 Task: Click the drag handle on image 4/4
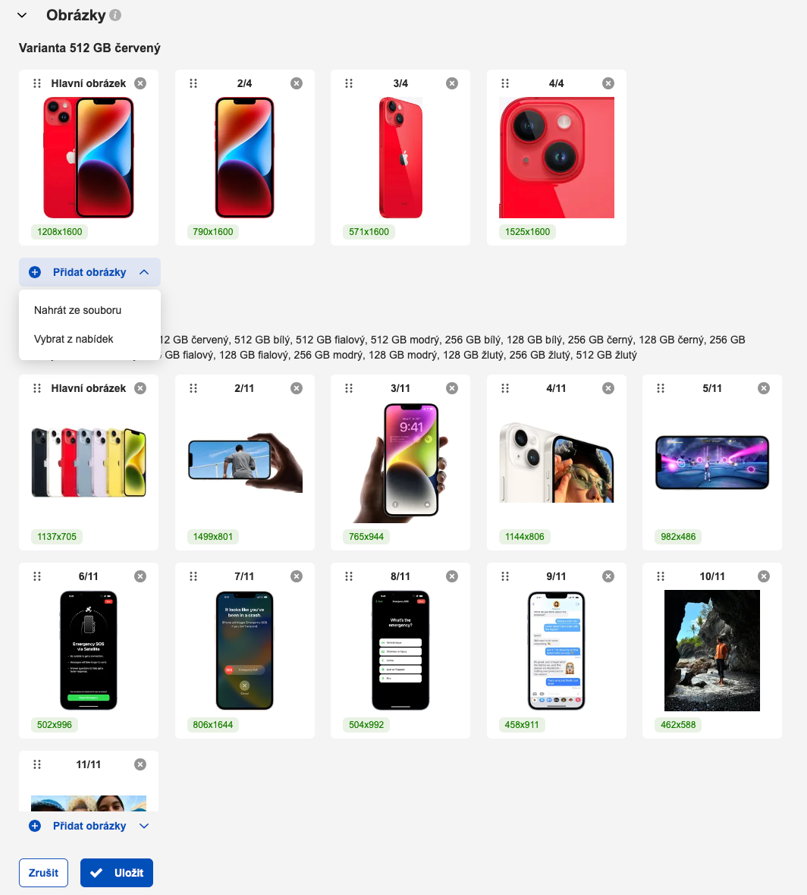pos(505,83)
